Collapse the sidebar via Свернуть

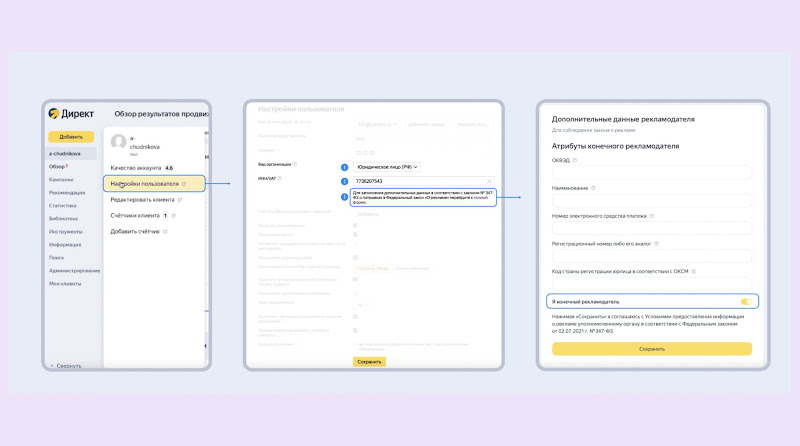(68, 365)
